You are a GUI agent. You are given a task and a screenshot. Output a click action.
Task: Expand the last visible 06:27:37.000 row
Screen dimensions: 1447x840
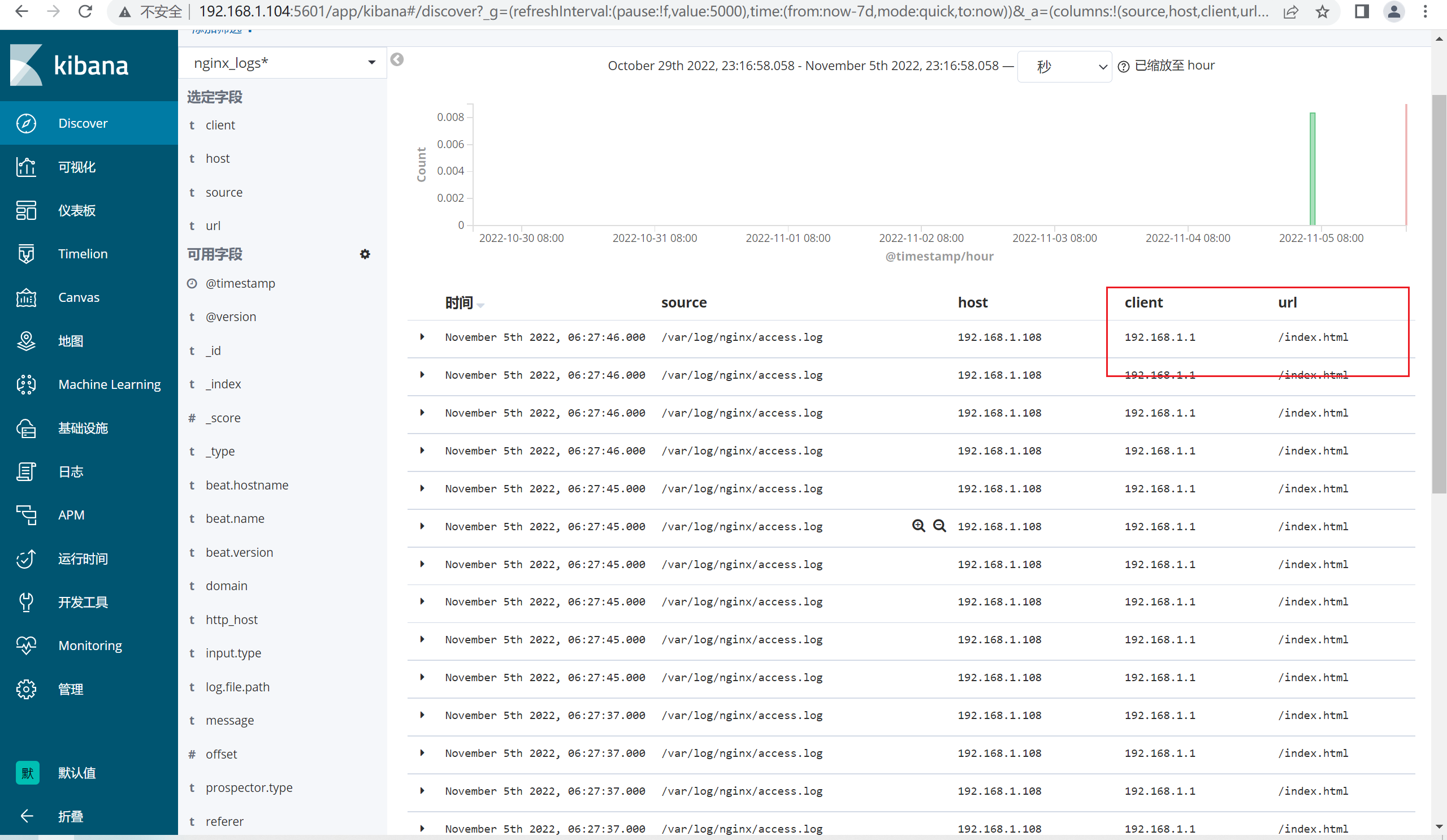(x=422, y=829)
